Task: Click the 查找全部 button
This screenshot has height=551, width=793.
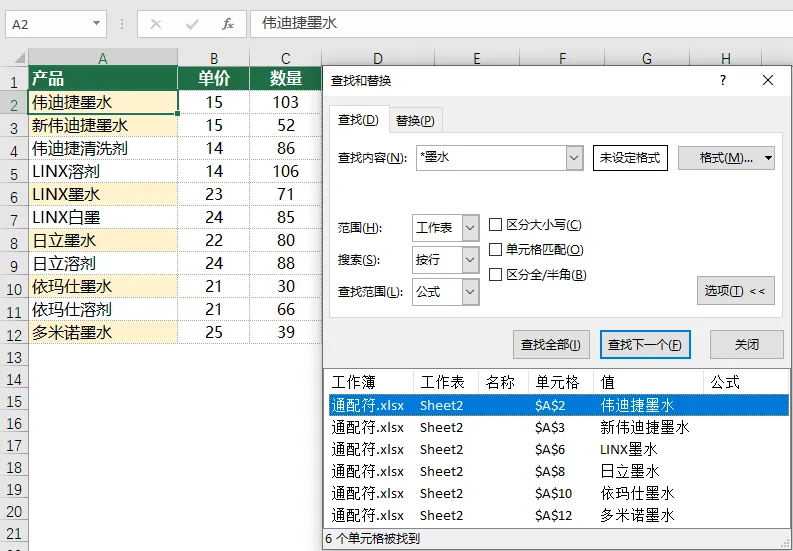Action: tap(551, 345)
